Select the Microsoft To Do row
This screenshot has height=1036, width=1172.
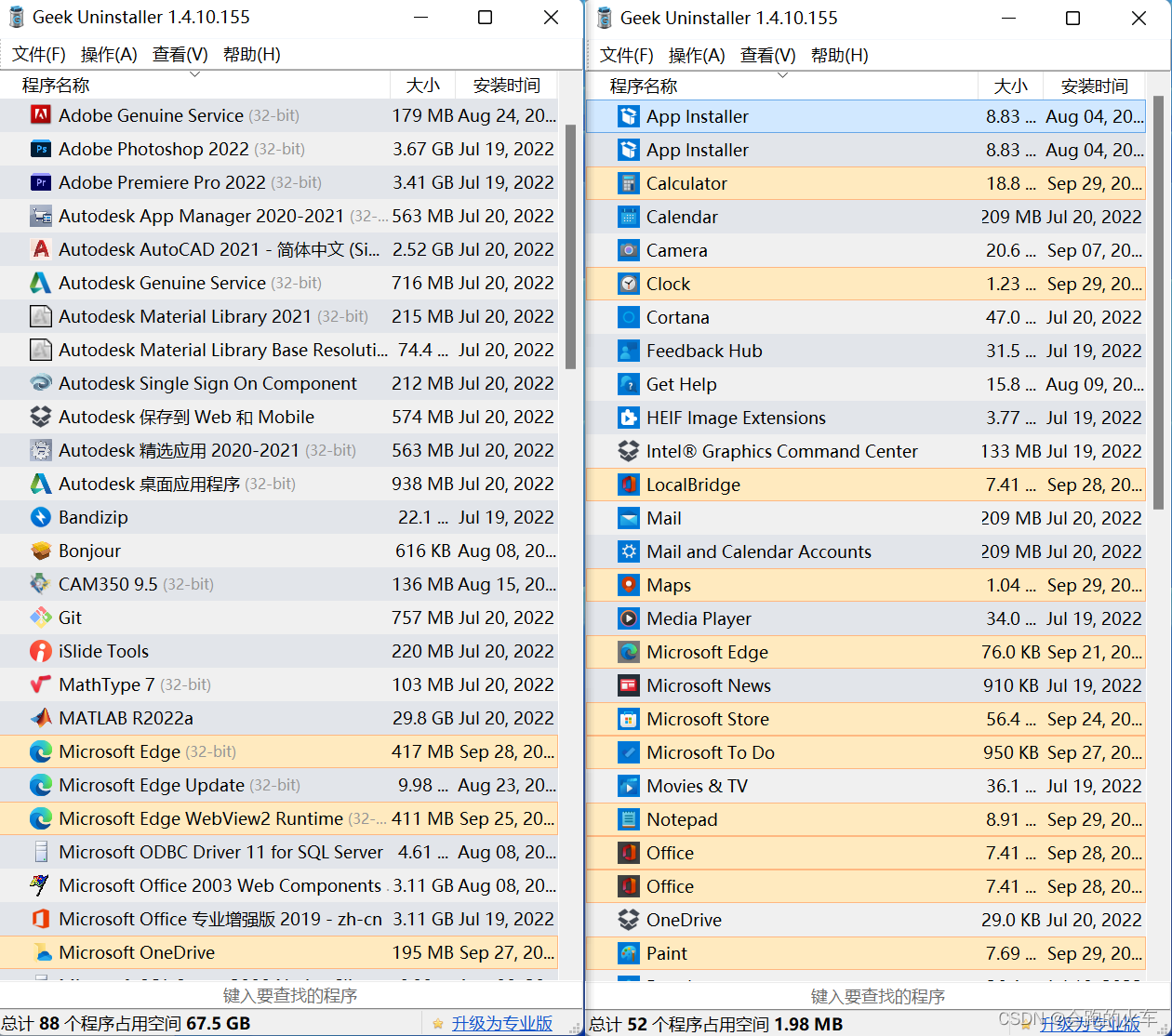tap(867, 752)
